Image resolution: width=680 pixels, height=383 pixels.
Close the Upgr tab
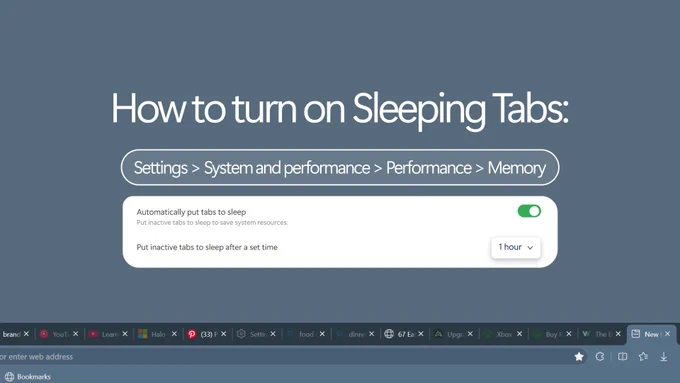(470, 334)
